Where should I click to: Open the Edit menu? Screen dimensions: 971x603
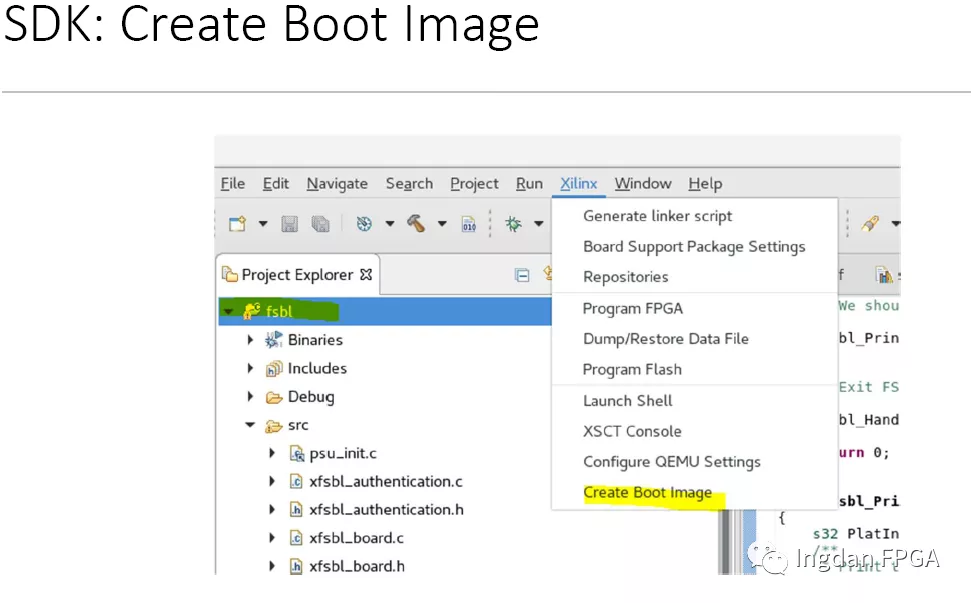(x=276, y=184)
